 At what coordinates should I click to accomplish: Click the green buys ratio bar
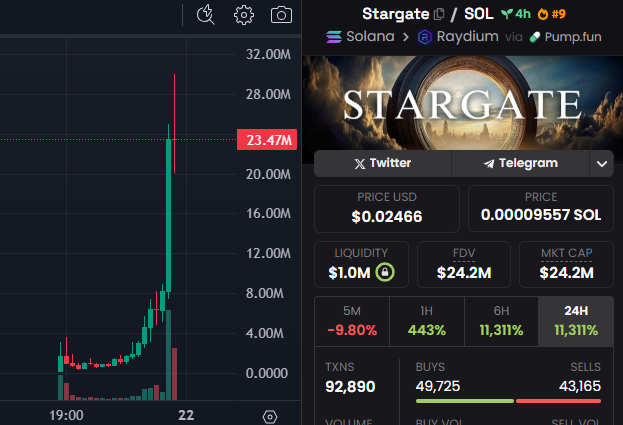tap(464, 401)
